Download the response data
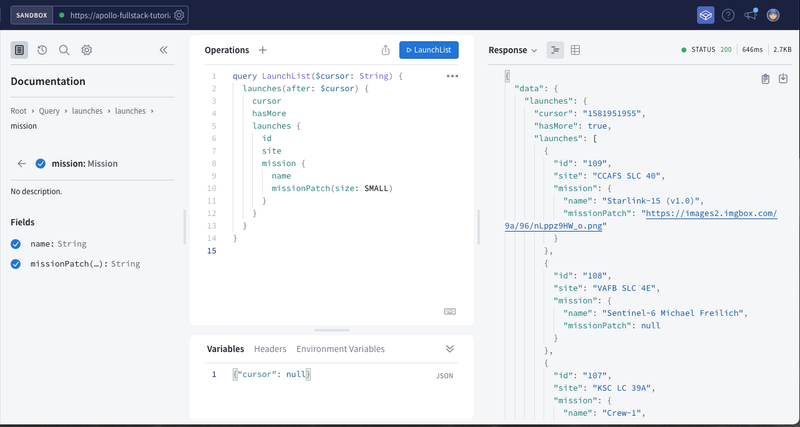 pos(782,79)
